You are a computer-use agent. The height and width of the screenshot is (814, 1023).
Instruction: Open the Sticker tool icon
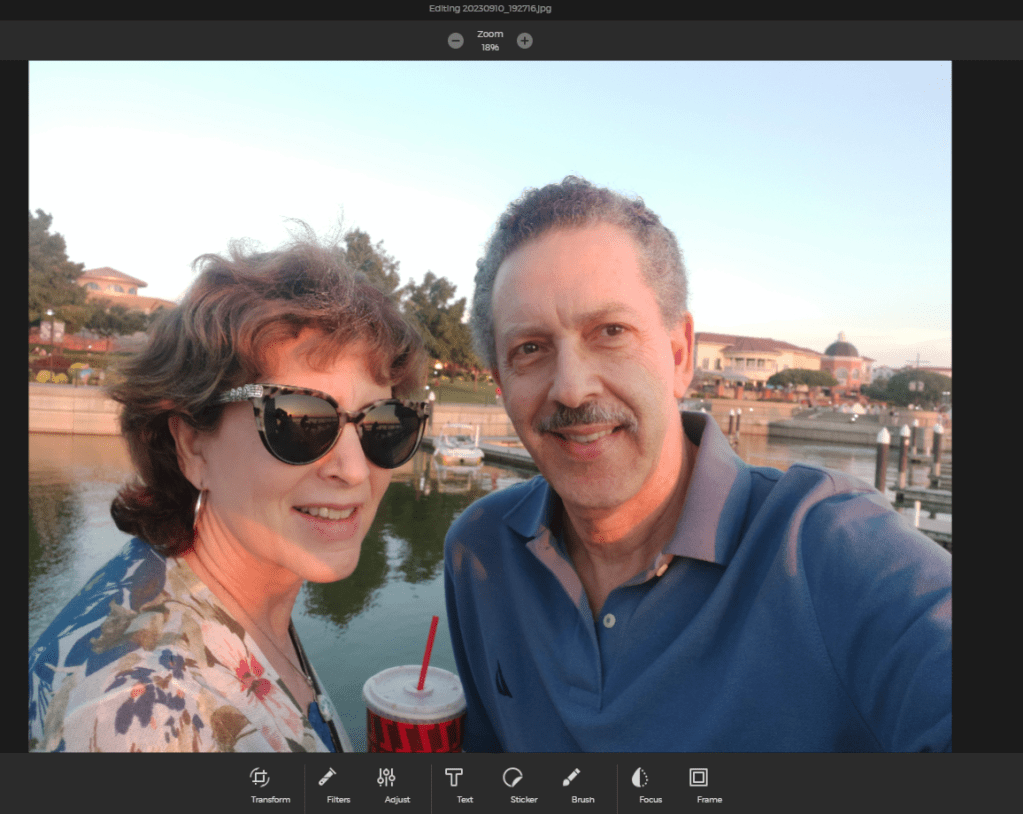pyautogui.click(x=512, y=777)
